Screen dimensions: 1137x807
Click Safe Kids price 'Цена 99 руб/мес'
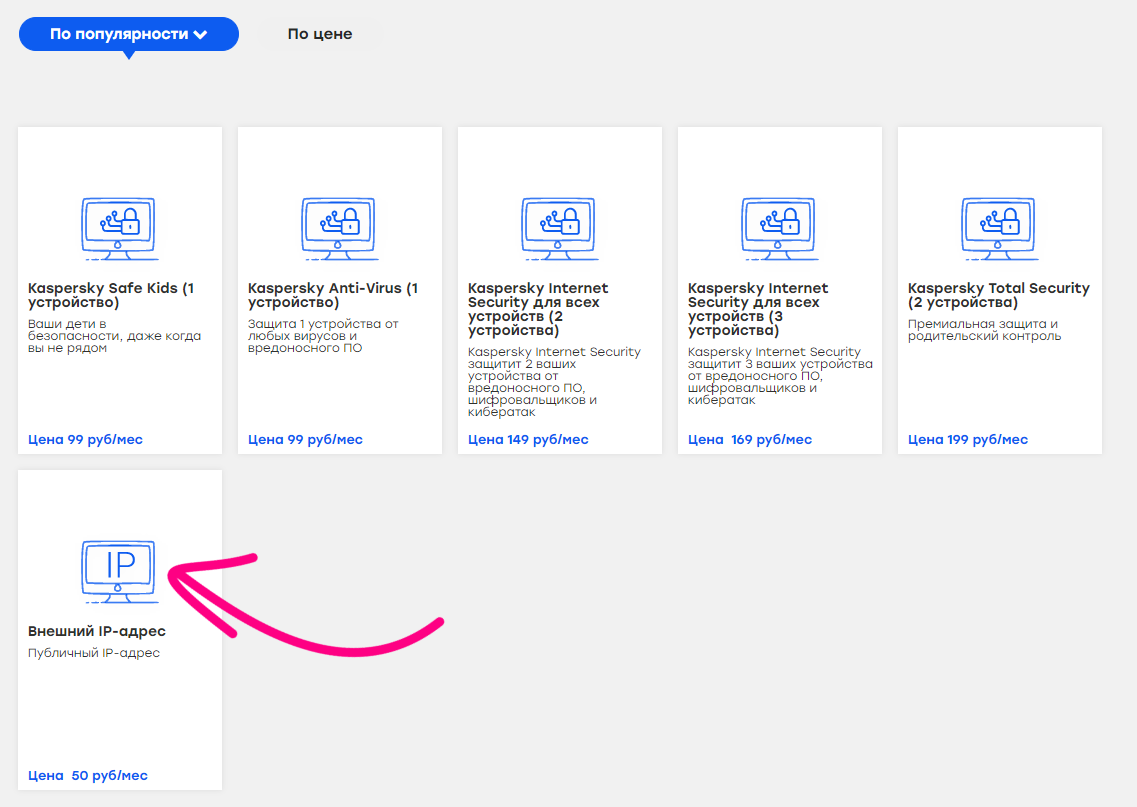[85, 439]
